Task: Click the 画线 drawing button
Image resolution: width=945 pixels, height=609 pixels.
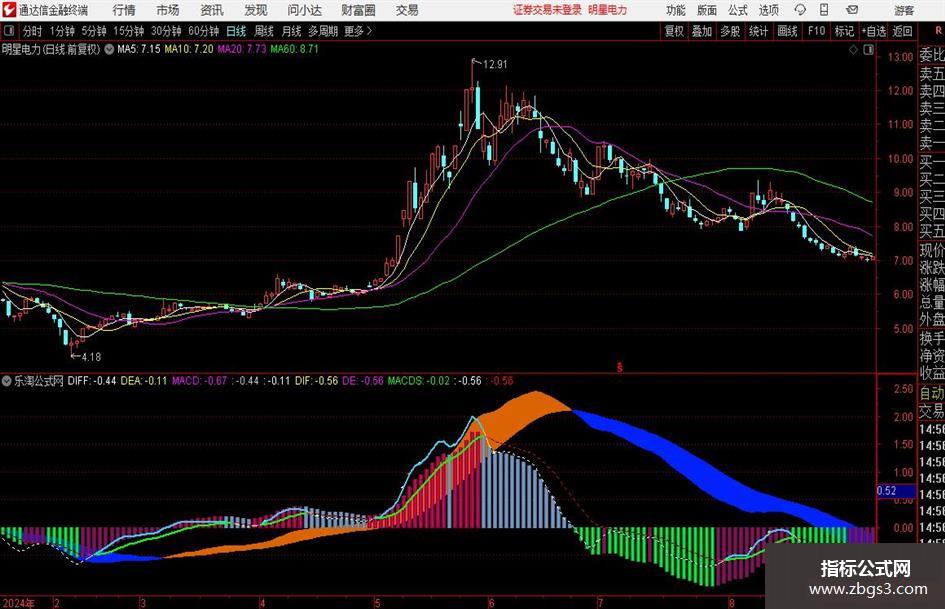Action: (788, 31)
